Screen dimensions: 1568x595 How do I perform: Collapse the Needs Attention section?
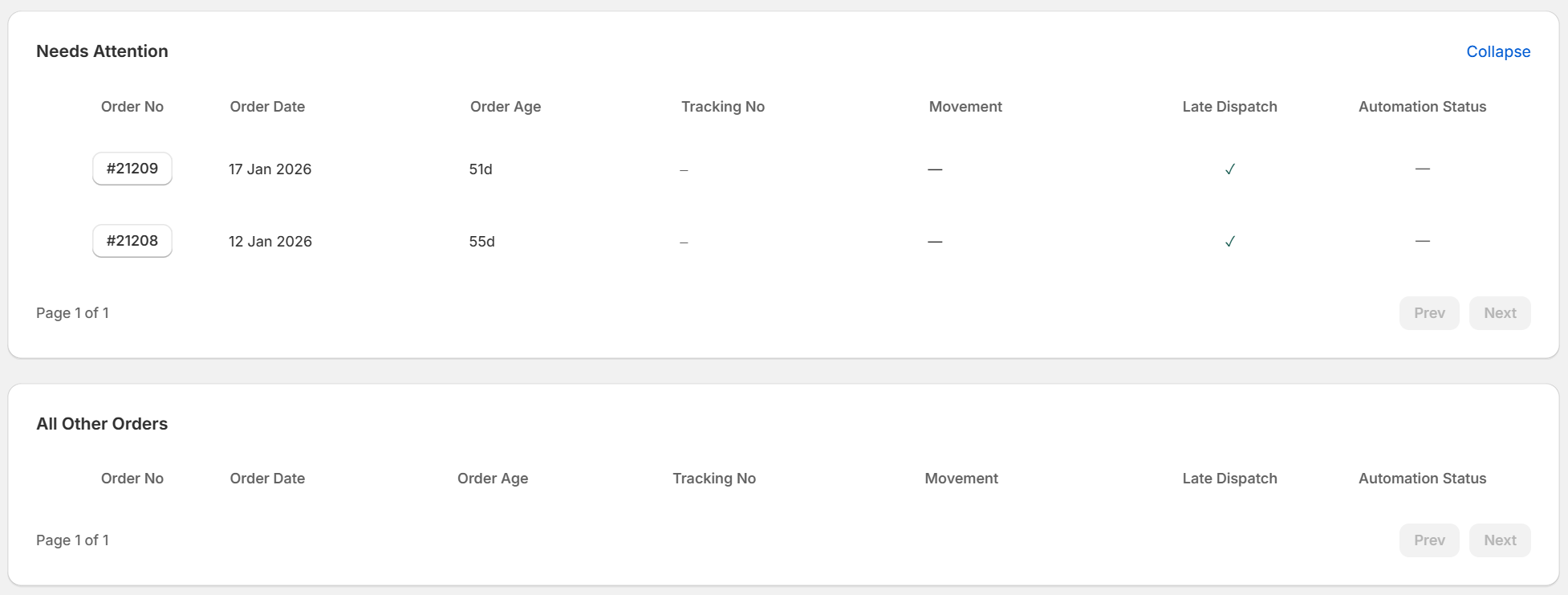click(1498, 51)
